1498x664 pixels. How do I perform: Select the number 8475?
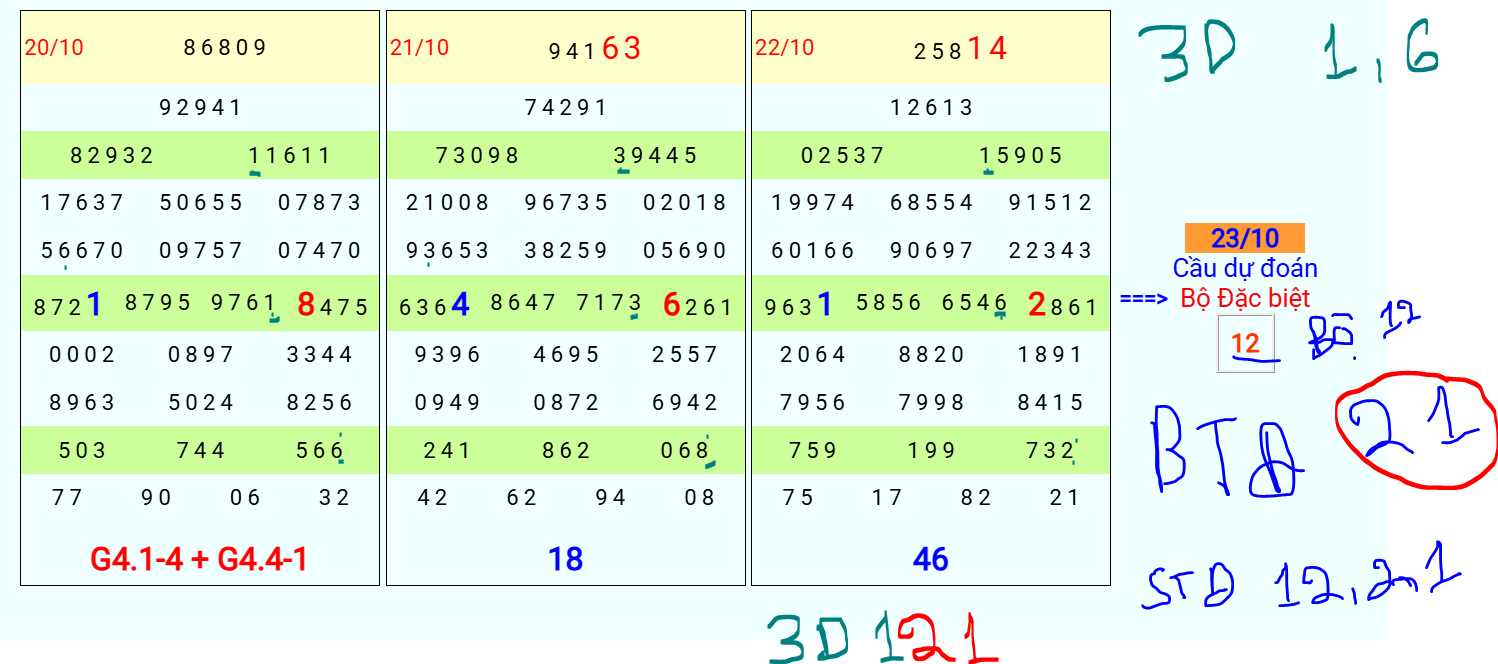pyautogui.click(x=334, y=305)
